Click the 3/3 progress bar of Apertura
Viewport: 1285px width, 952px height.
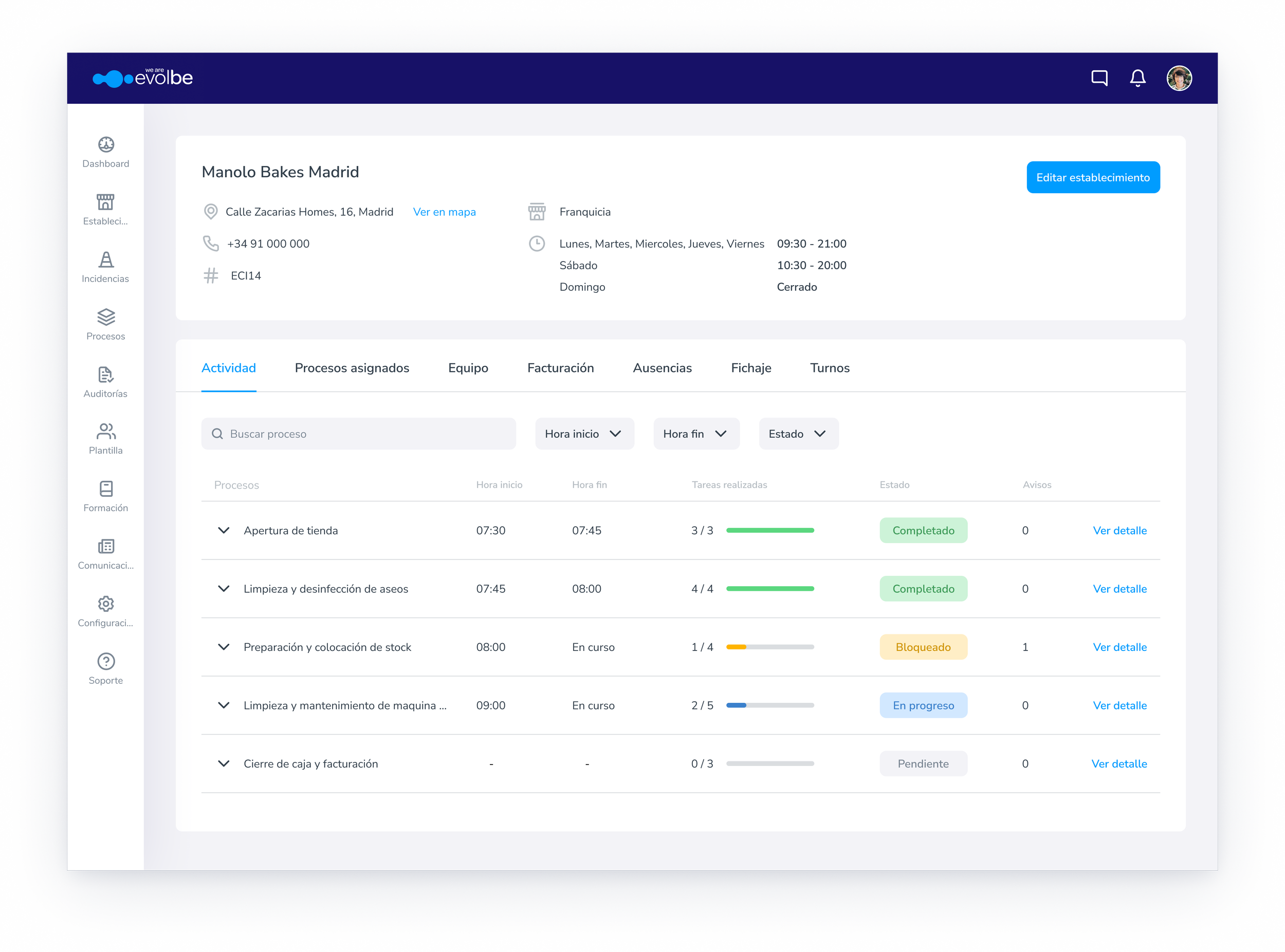pos(769,530)
